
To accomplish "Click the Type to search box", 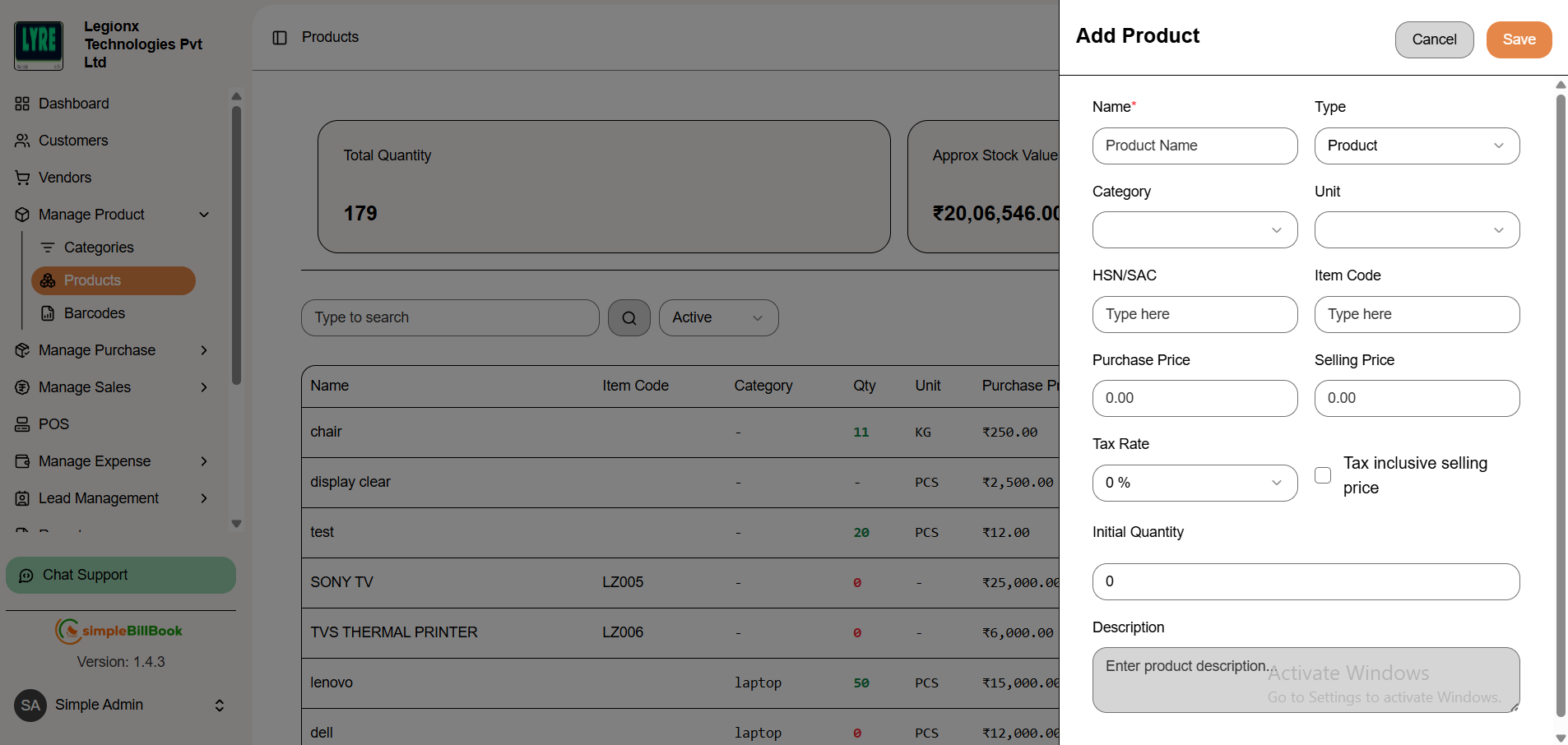I will (450, 317).
